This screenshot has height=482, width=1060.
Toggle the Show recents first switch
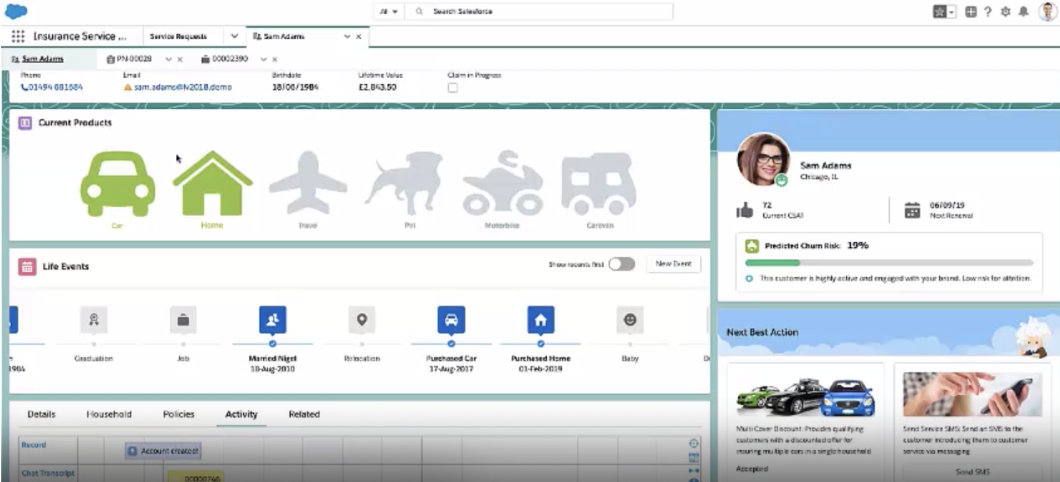(x=621, y=264)
